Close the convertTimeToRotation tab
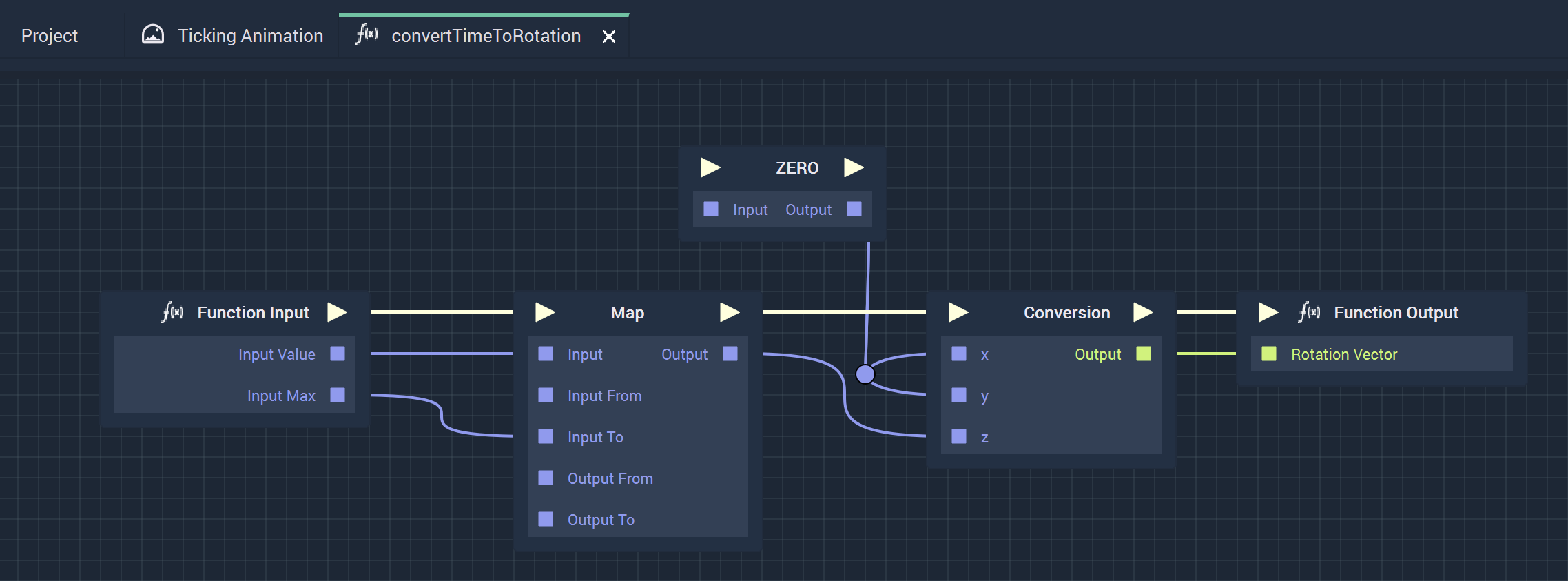 click(609, 37)
